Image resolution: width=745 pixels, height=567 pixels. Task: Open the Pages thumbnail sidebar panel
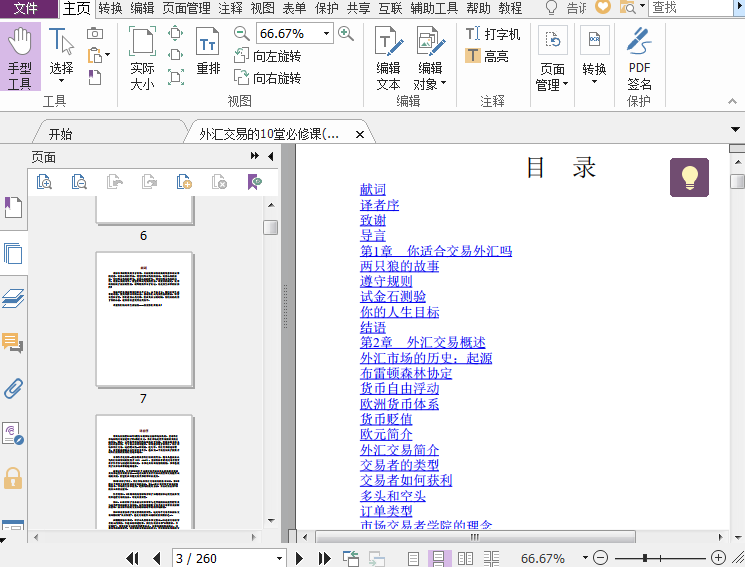pos(13,253)
